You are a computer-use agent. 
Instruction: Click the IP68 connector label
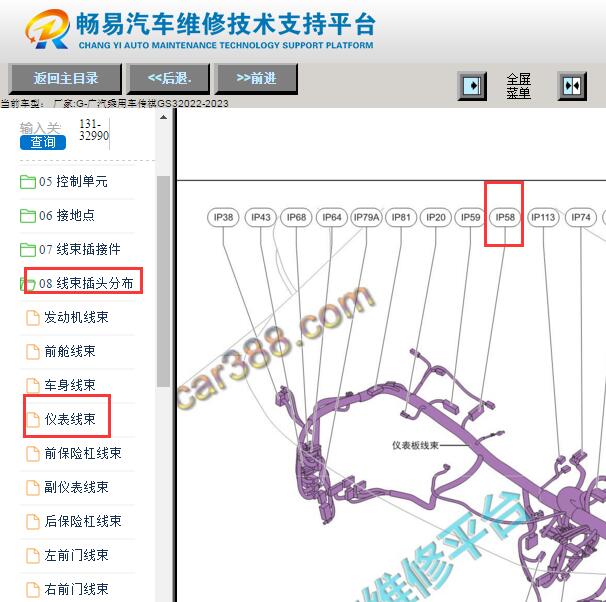296,217
